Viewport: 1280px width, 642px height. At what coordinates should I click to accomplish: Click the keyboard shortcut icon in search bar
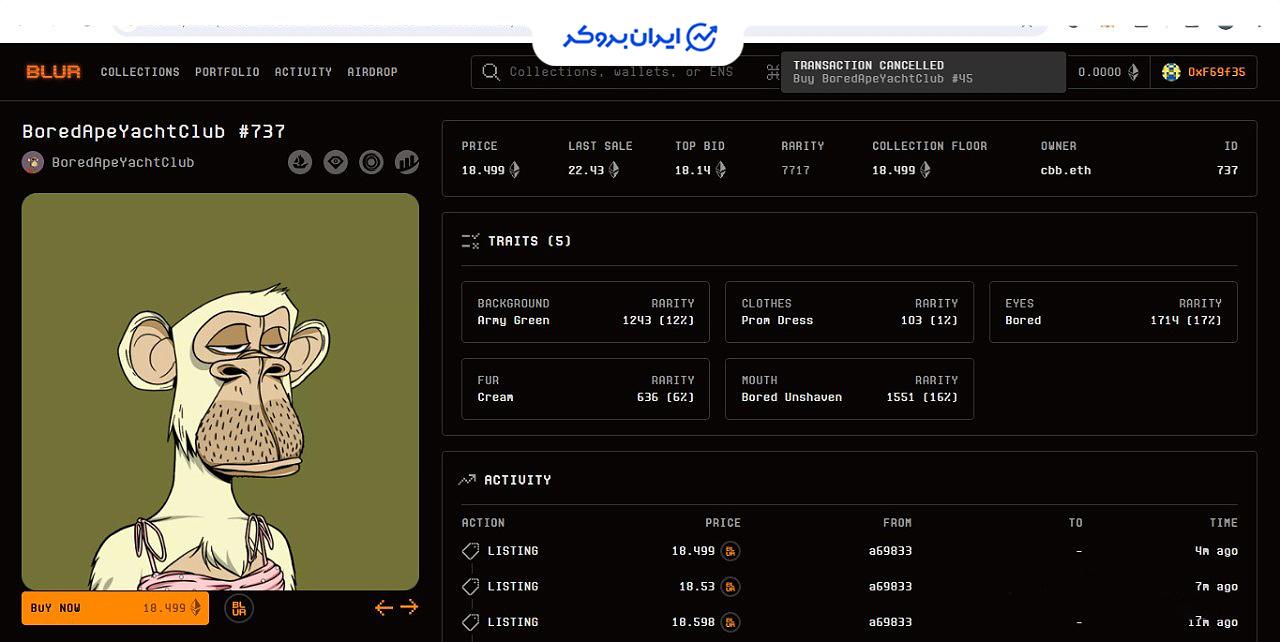click(772, 72)
